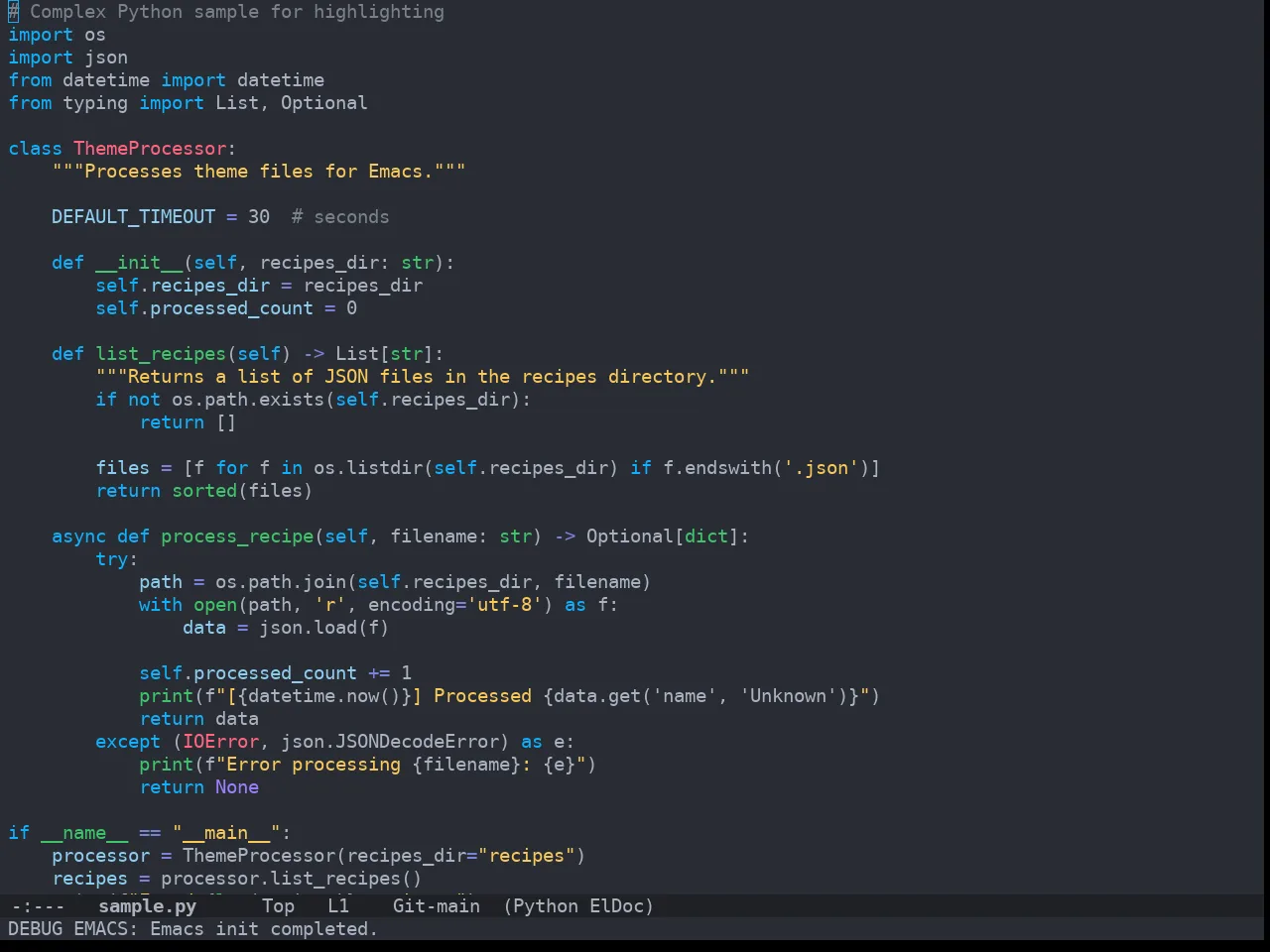This screenshot has width=1270, height=952.
Task: Click 'processed_count' in the increment line
Action: point(275,673)
